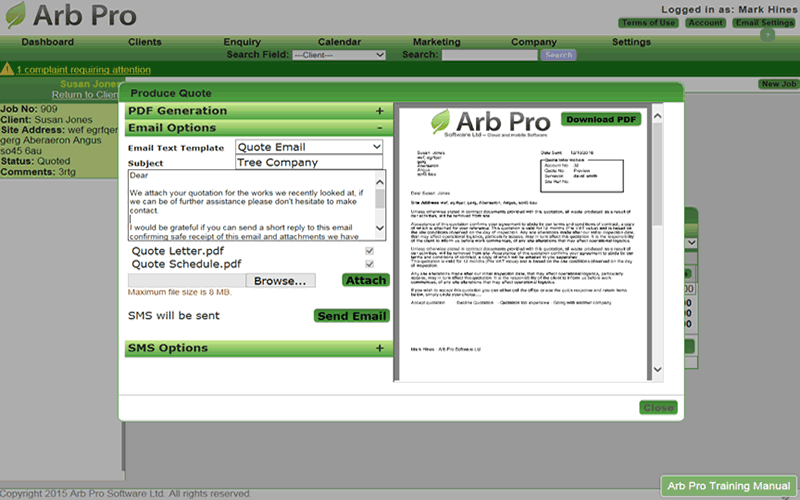Click the header Search input field
The width and height of the screenshot is (800, 500).
pos(489,55)
